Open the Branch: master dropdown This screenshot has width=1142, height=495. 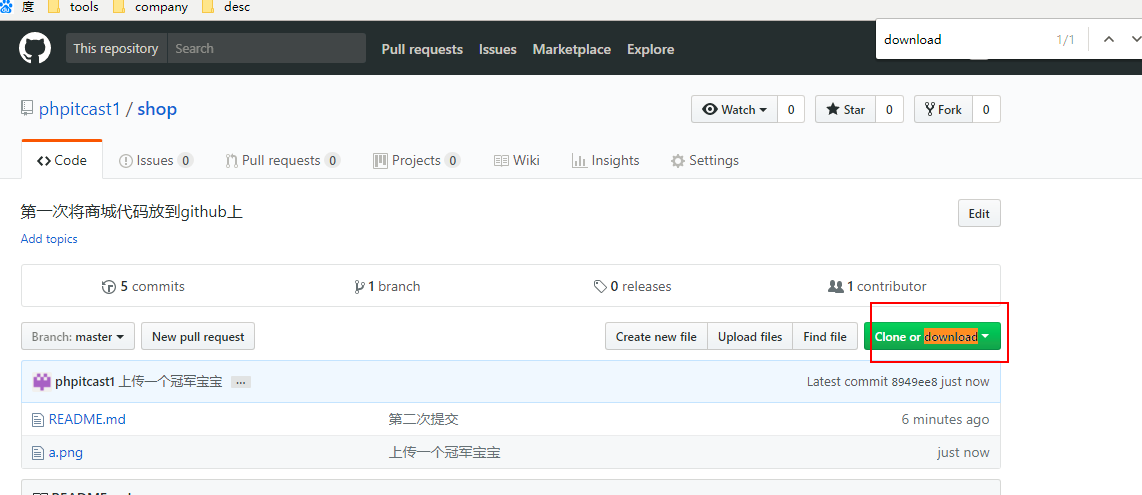pos(78,337)
